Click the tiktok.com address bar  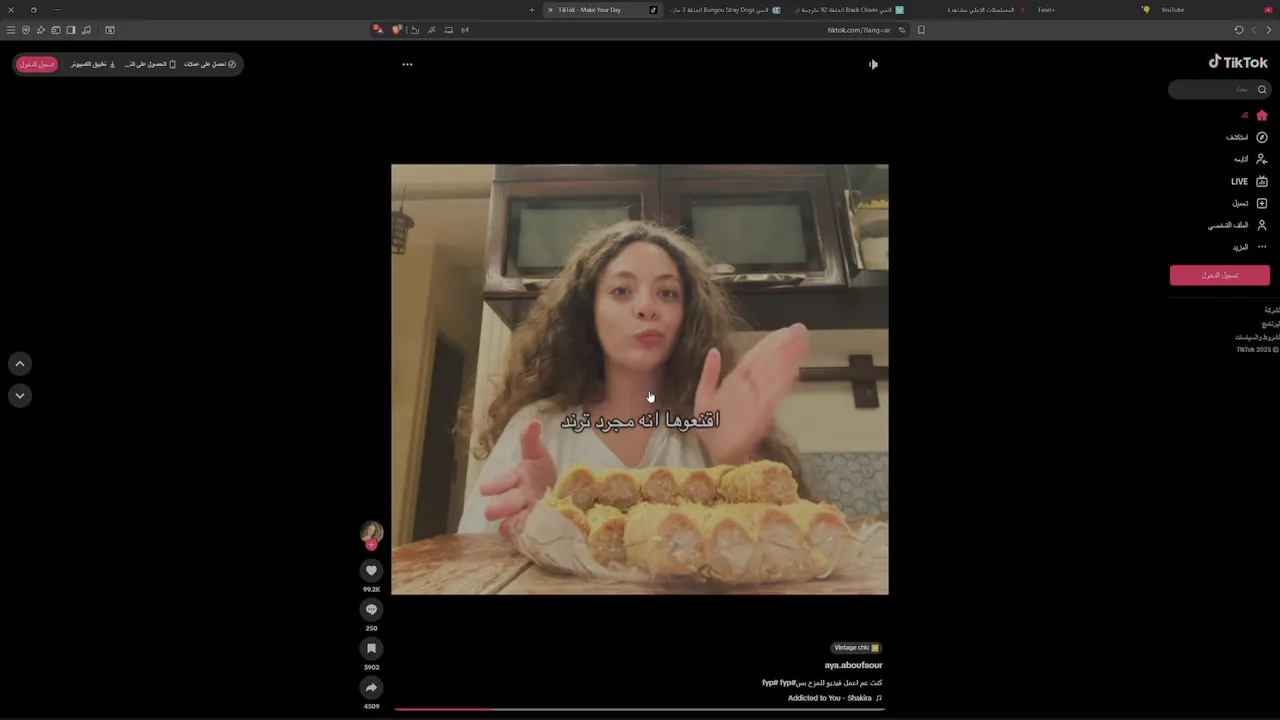click(x=859, y=30)
